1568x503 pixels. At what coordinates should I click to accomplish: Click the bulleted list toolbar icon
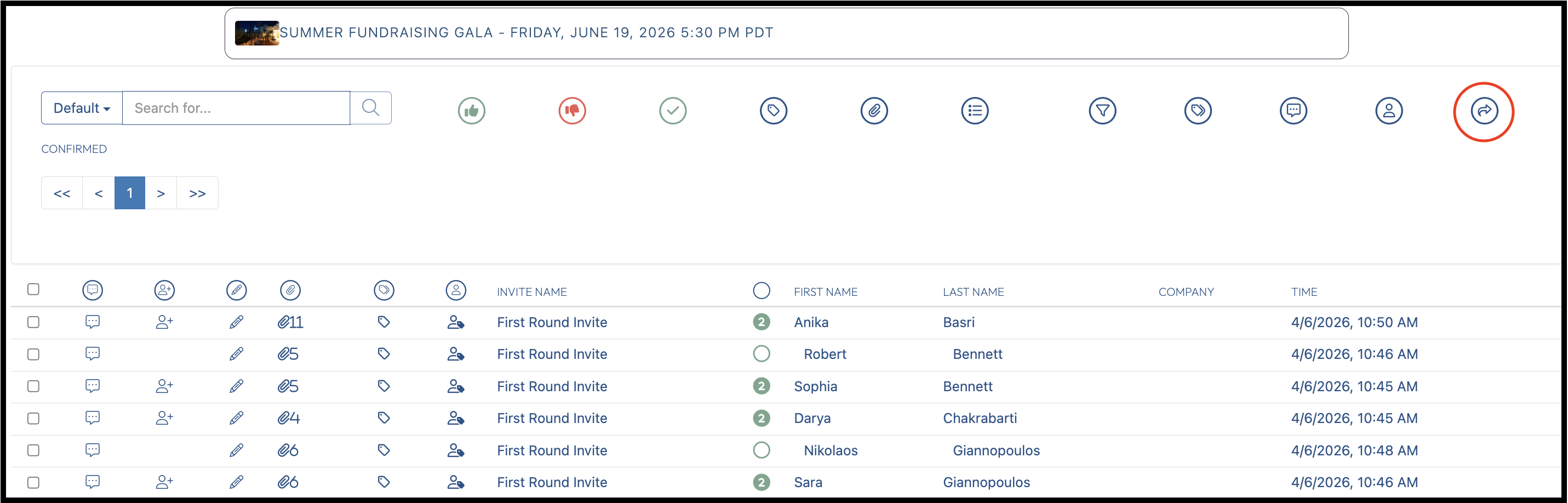[975, 111]
